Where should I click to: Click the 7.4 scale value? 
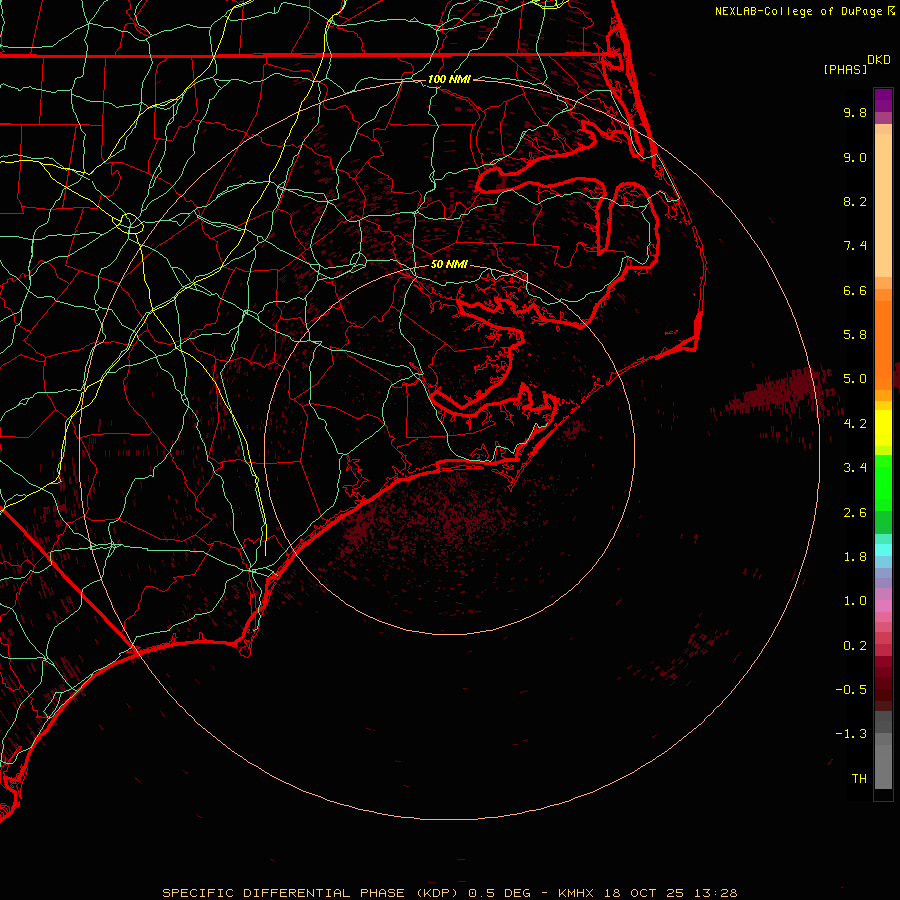855,246
